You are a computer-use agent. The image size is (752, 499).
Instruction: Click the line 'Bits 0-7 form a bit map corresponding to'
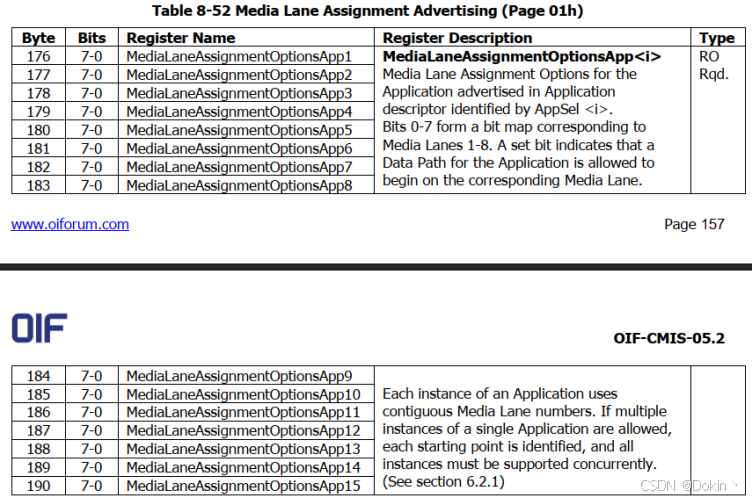click(514, 127)
